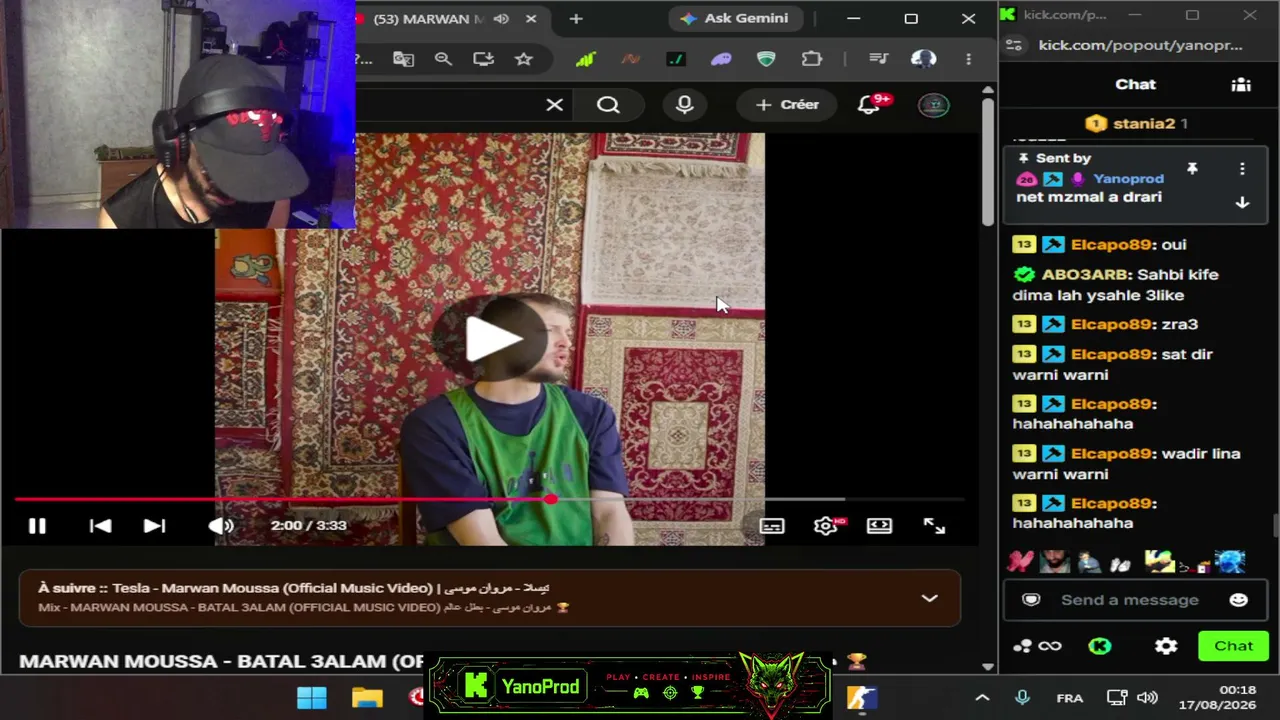Open the video player settings gear

(826, 526)
